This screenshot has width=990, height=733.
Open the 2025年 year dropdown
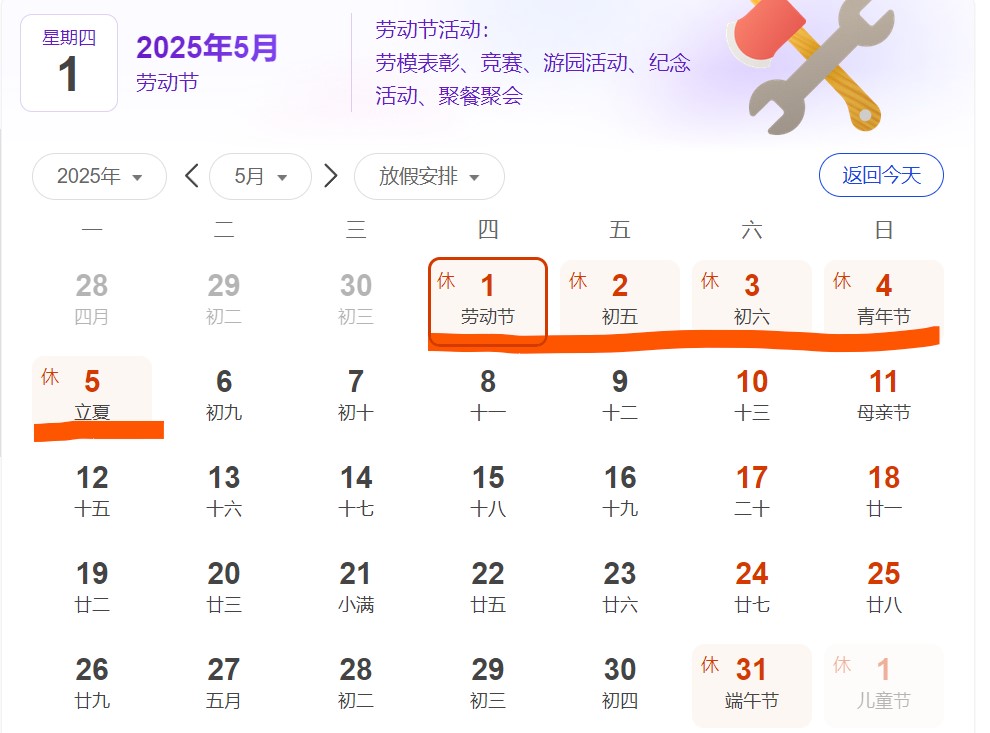[x=99, y=177]
